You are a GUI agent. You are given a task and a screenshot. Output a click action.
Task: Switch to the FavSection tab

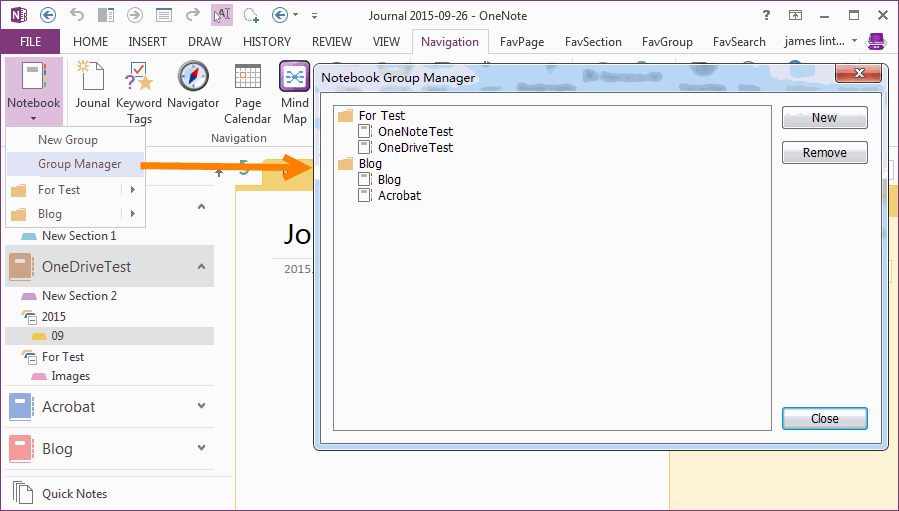[593, 42]
